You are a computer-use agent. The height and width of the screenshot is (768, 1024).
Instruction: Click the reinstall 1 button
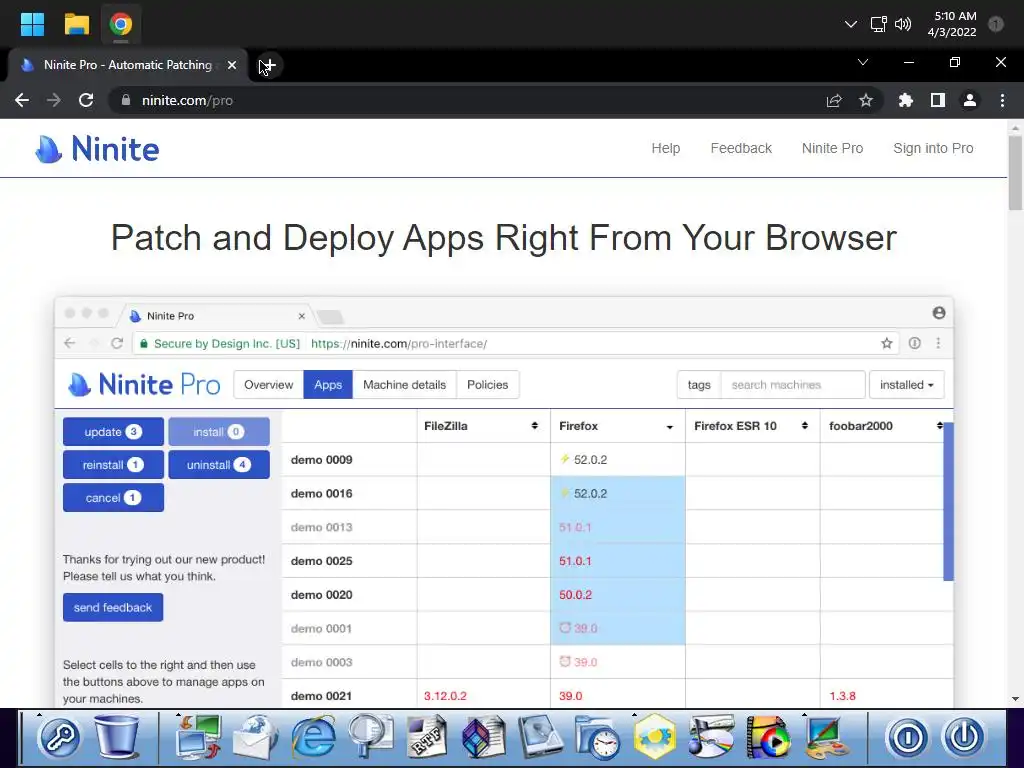point(113,464)
